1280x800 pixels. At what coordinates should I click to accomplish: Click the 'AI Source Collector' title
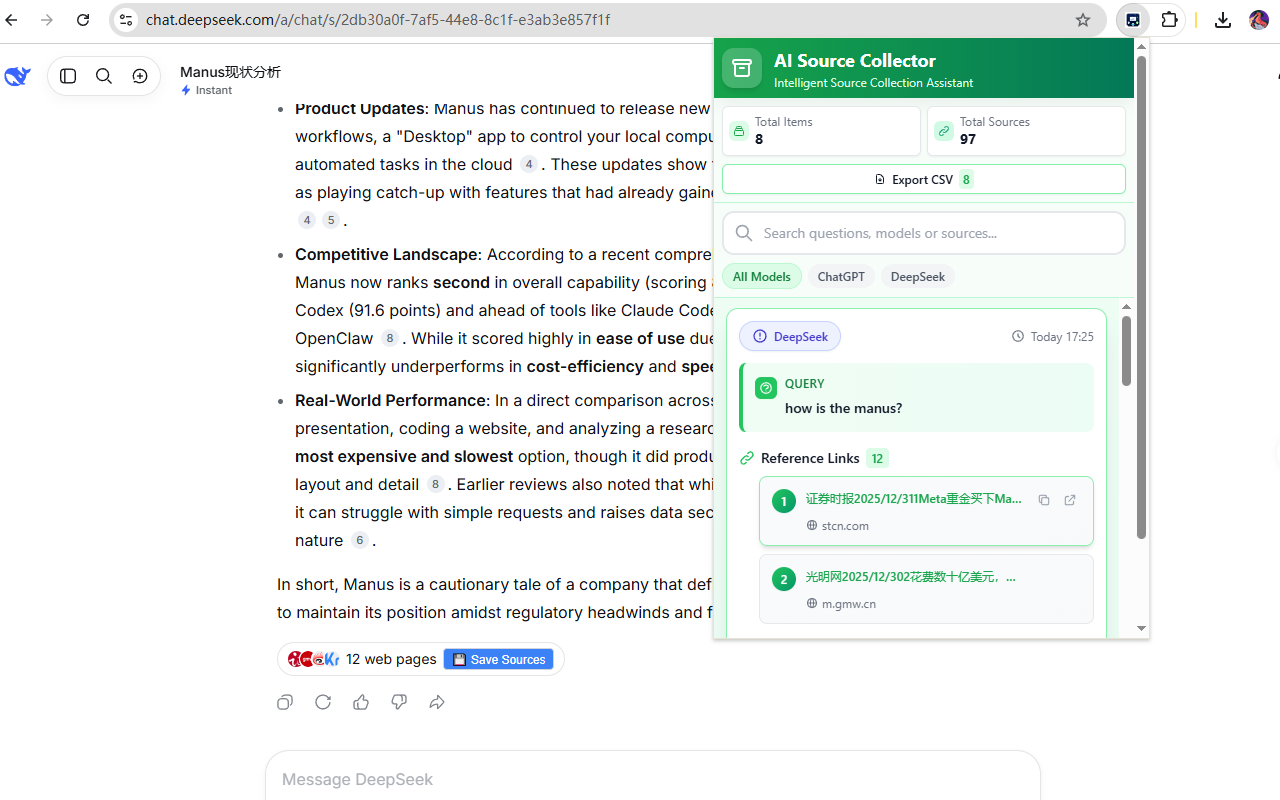[855, 61]
